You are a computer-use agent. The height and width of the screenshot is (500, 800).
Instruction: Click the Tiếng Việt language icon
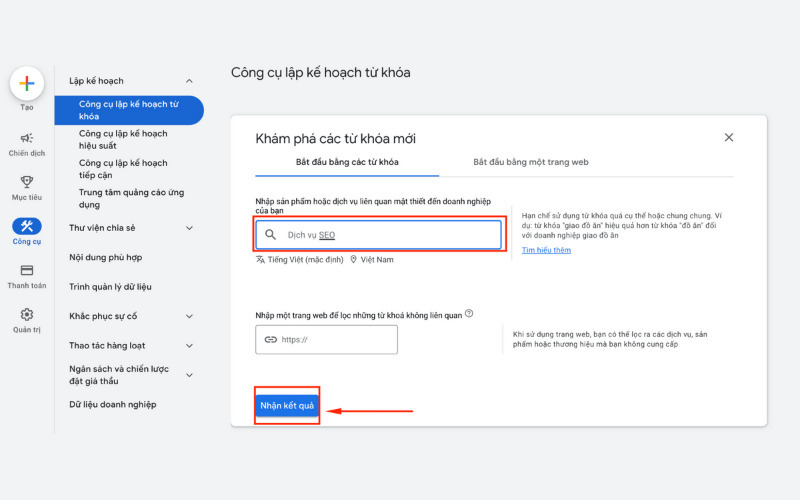pos(260,259)
